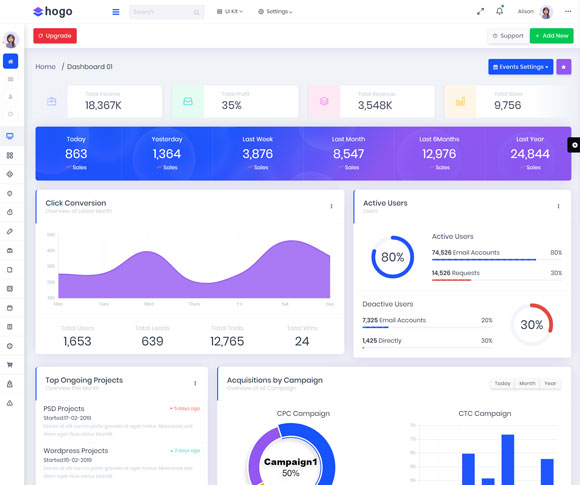Click the Yesterday 1,364 sales stat
The width and height of the screenshot is (580, 485).
tap(167, 154)
